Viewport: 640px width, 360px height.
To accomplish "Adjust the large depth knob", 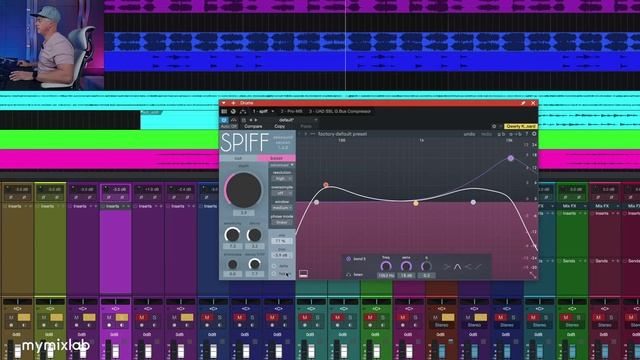I will tap(244, 190).
